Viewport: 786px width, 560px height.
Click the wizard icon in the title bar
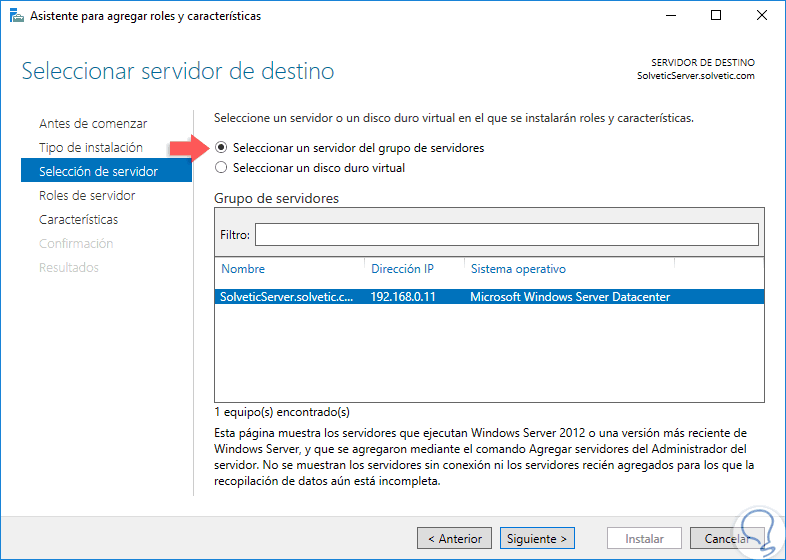click(17, 16)
